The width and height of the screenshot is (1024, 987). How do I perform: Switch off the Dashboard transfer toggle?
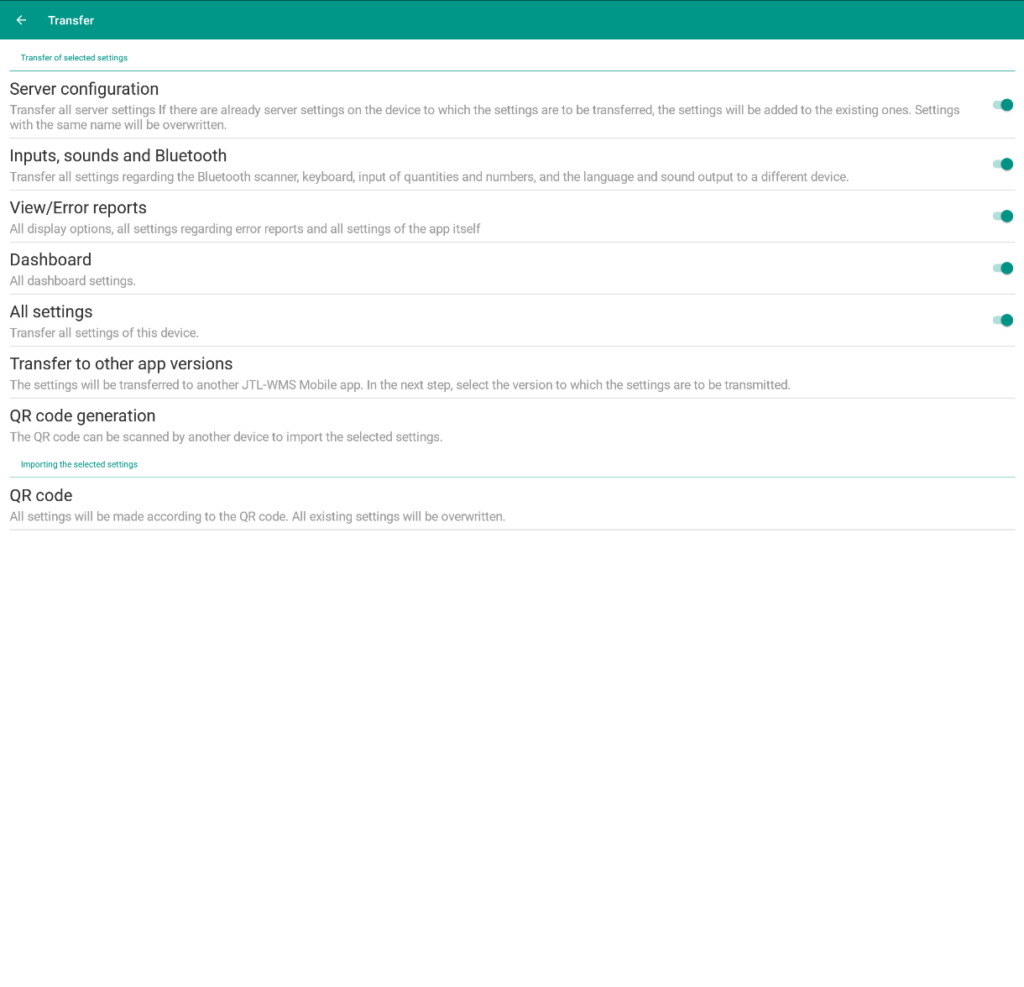click(x=1002, y=268)
